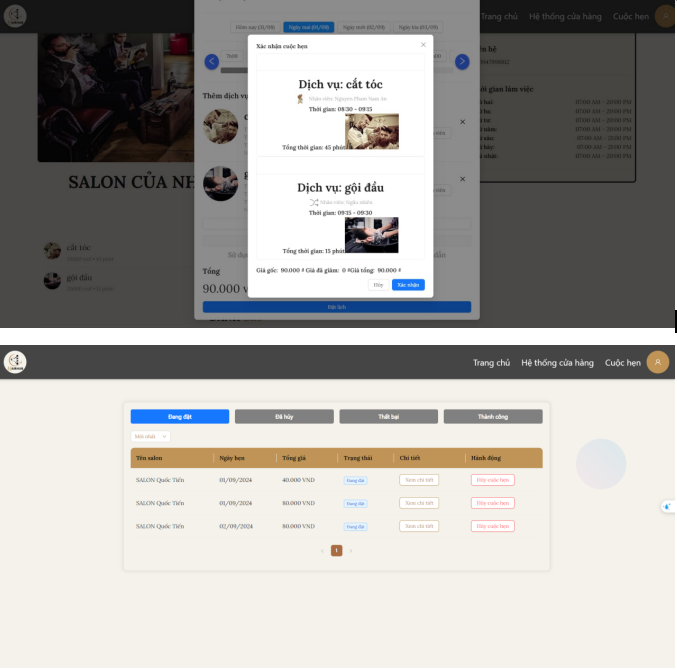Switch to the Đang đặt tab
Screen dimensions: 677x670
pos(180,417)
